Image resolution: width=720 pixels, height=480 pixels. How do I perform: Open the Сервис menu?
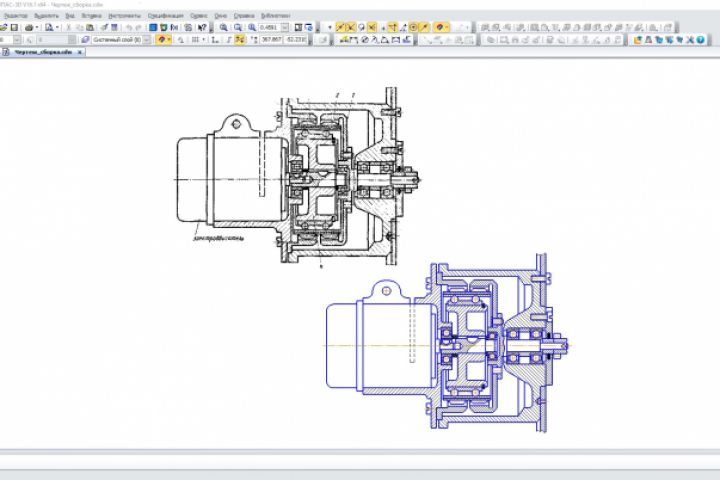(198, 16)
